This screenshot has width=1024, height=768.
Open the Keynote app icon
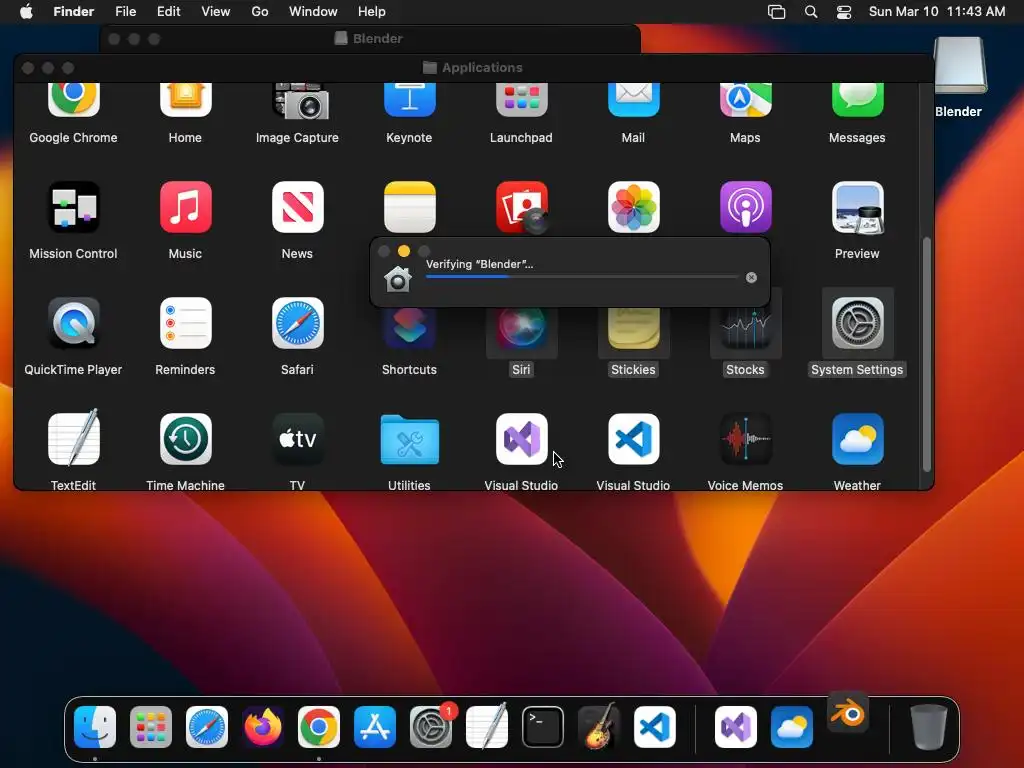click(409, 100)
